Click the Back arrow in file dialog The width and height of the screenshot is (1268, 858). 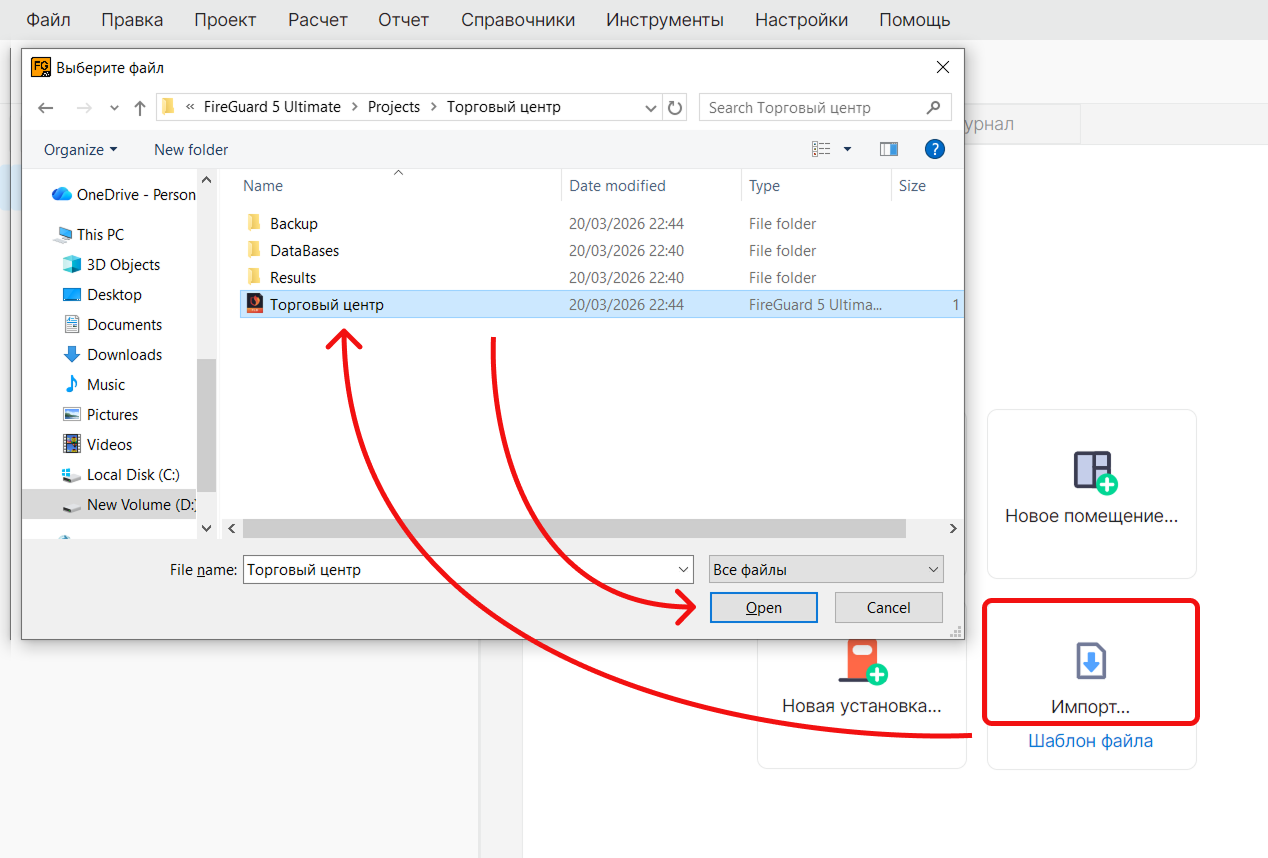pos(45,108)
